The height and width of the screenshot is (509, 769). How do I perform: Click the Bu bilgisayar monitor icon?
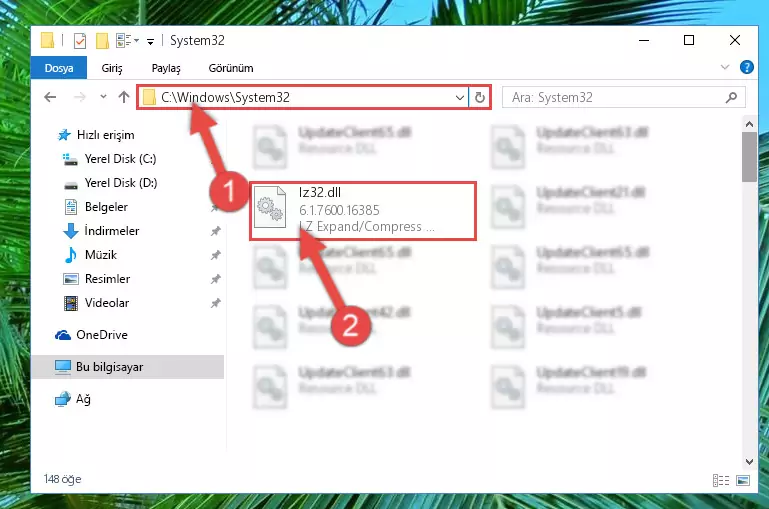[63, 367]
